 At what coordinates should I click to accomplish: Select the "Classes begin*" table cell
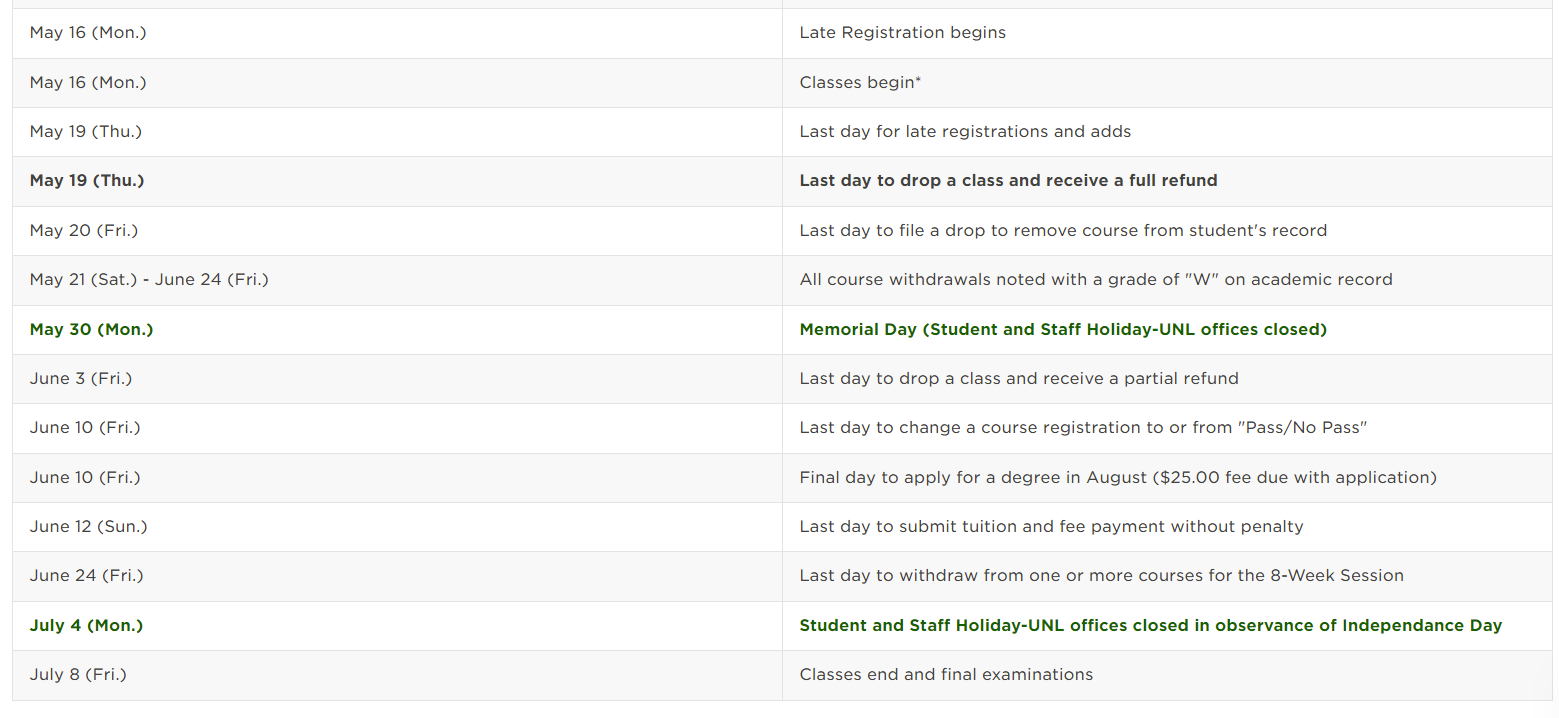[x=860, y=82]
